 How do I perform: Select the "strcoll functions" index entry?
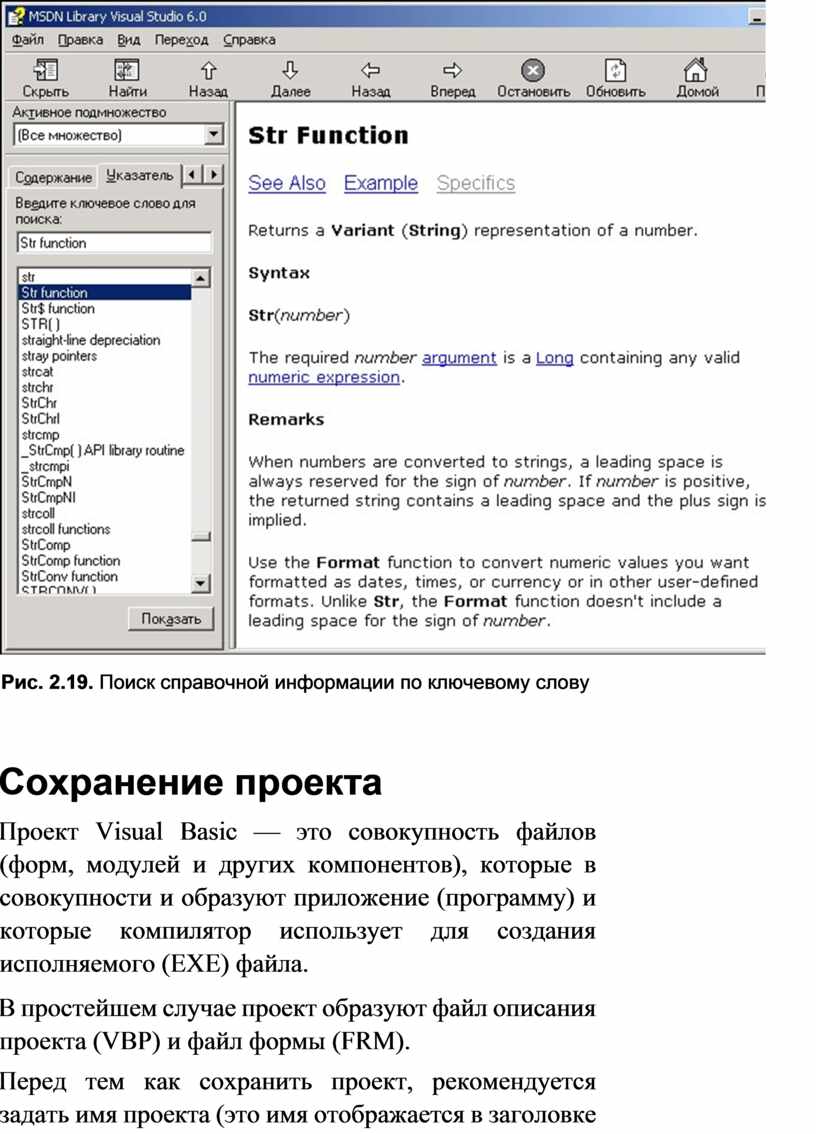(x=66, y=529)
